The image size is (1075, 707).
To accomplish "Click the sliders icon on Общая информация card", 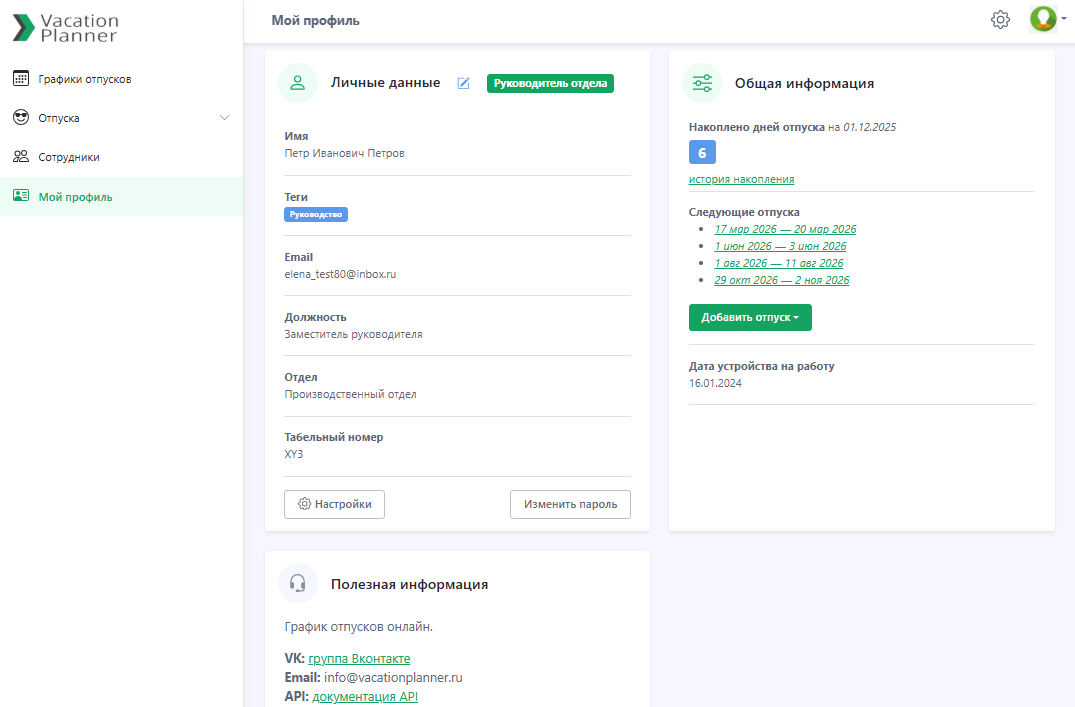I will click(x=702, y=83).
